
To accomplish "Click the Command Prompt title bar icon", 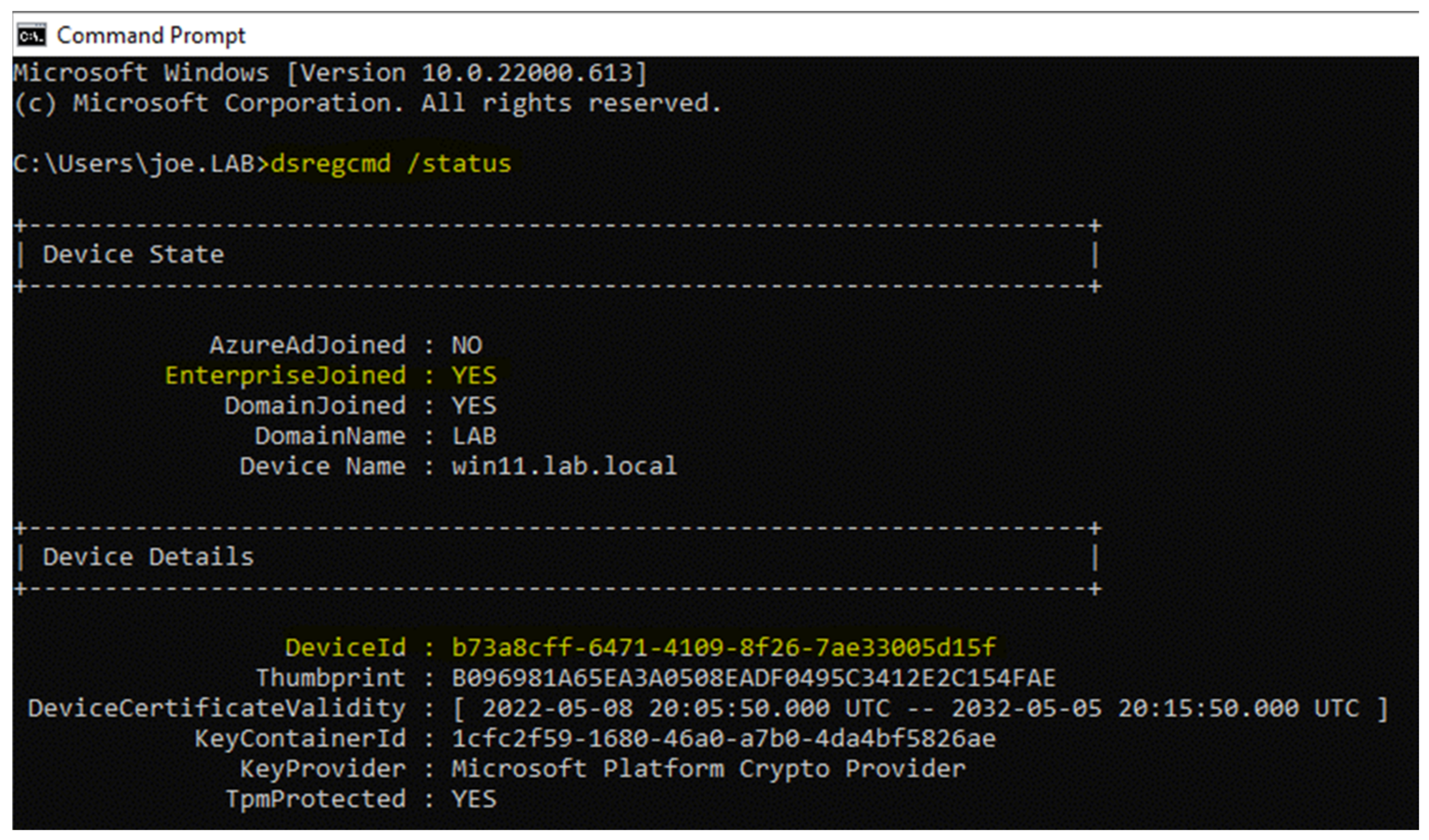I will (x=31, y=36).
